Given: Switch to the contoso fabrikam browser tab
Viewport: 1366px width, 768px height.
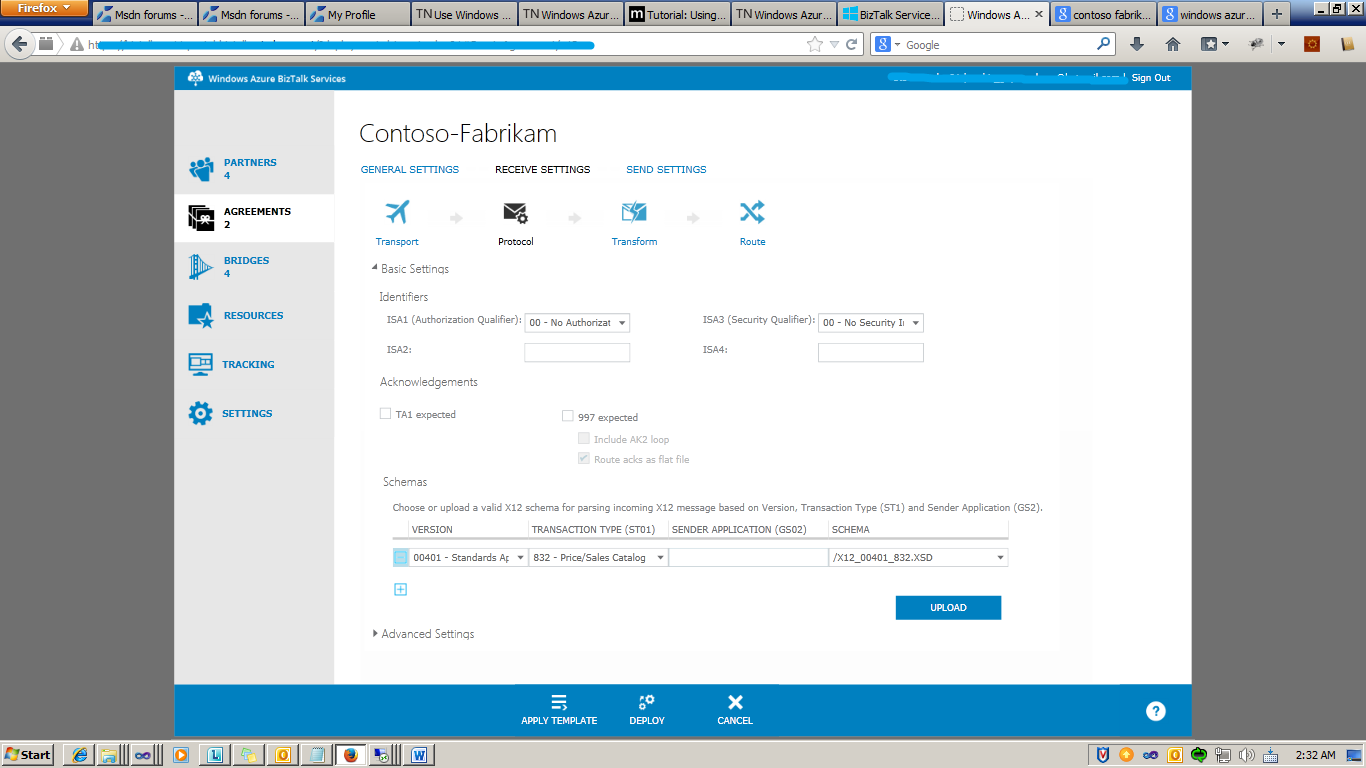Looking at the screenshot, I should 1103,15.
